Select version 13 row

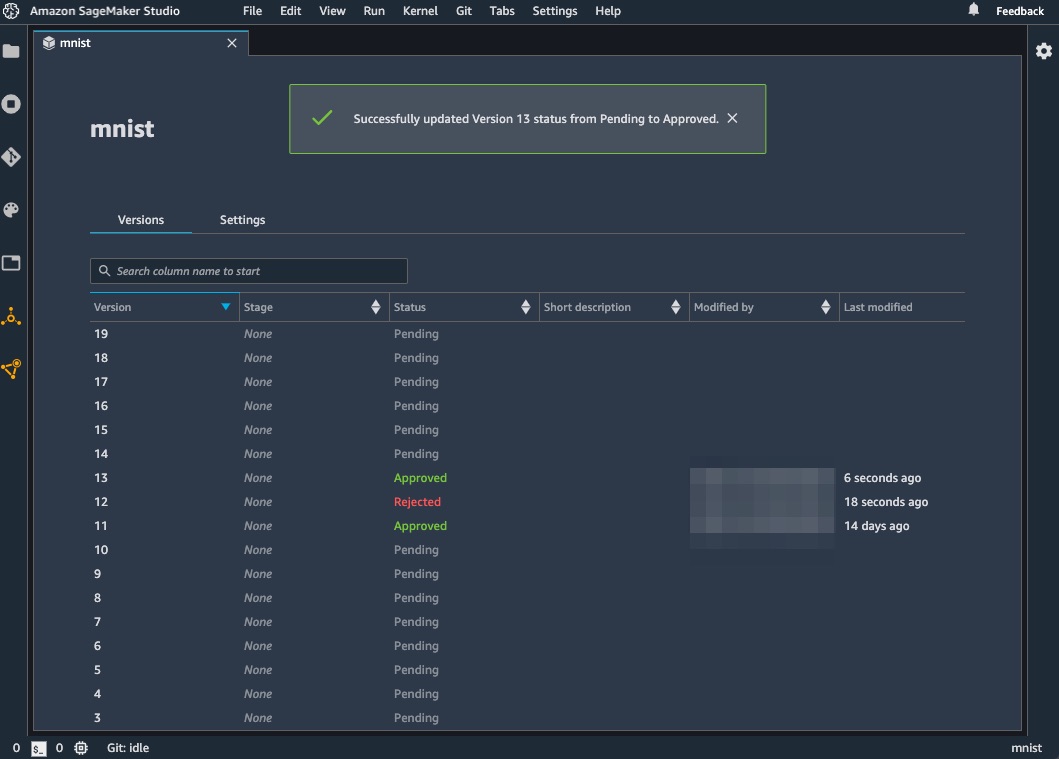tap(527, 477)
